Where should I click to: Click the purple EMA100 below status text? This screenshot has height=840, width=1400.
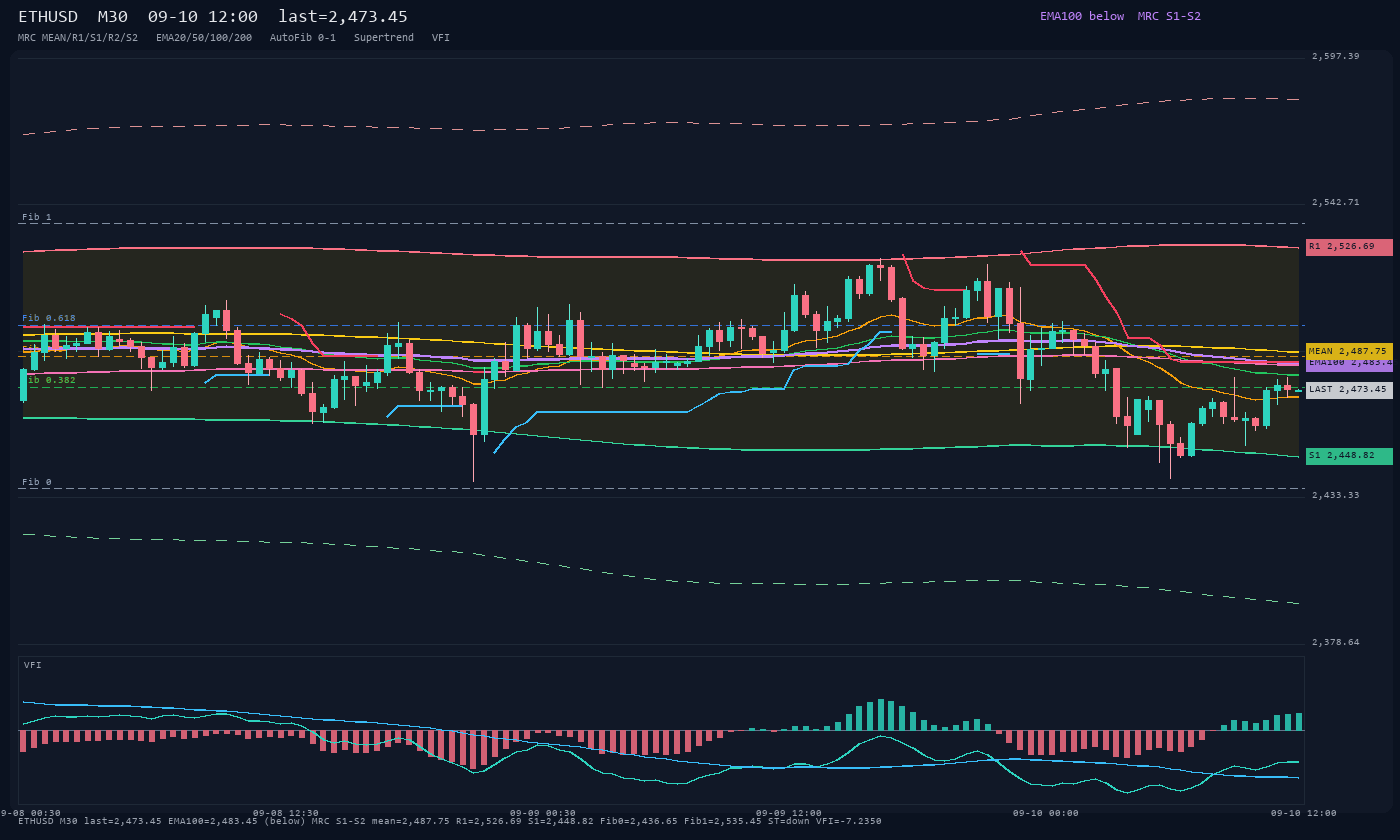tap(1082, 16)
